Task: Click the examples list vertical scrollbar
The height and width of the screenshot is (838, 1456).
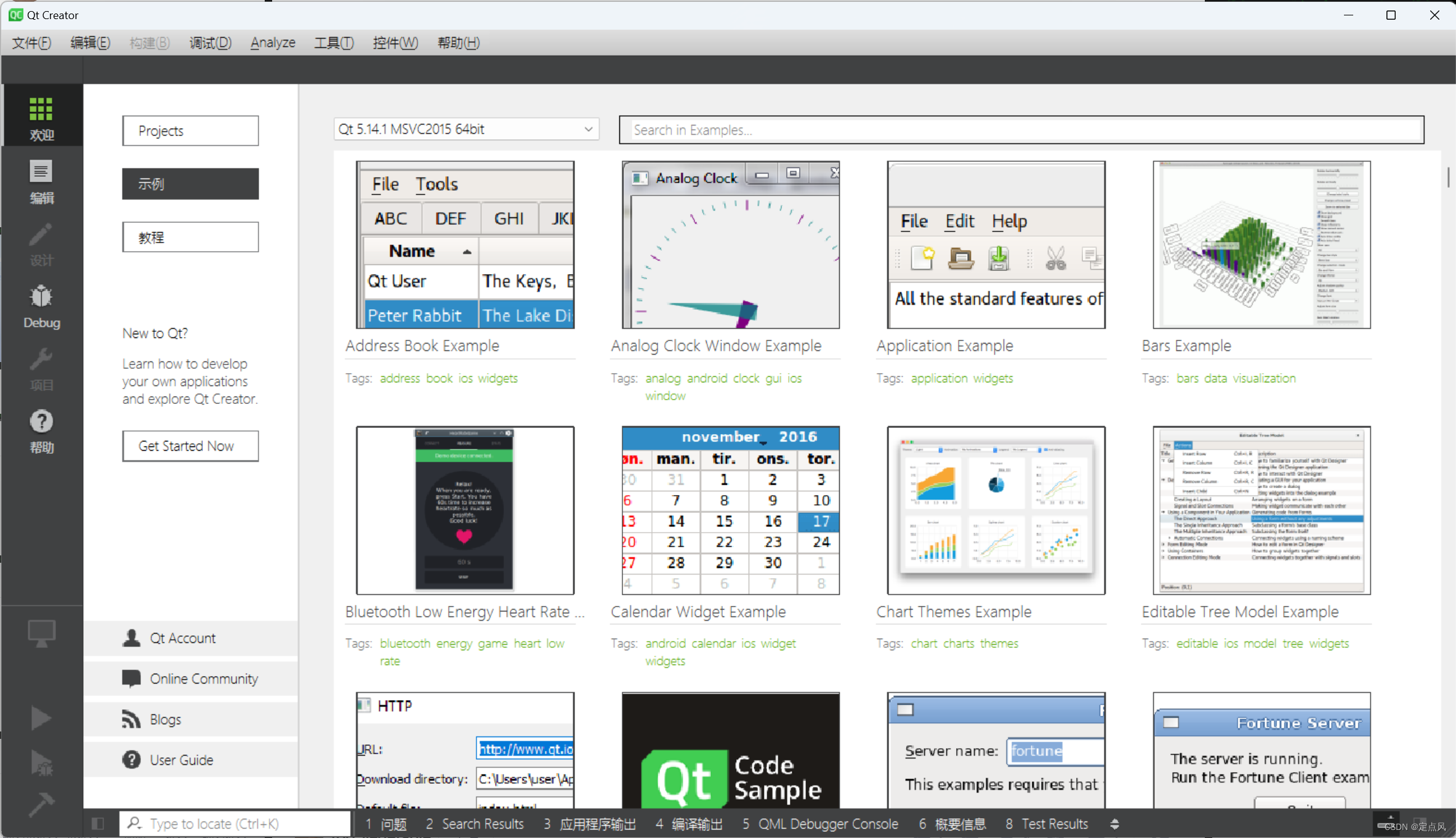Action: pos(1448,179)
